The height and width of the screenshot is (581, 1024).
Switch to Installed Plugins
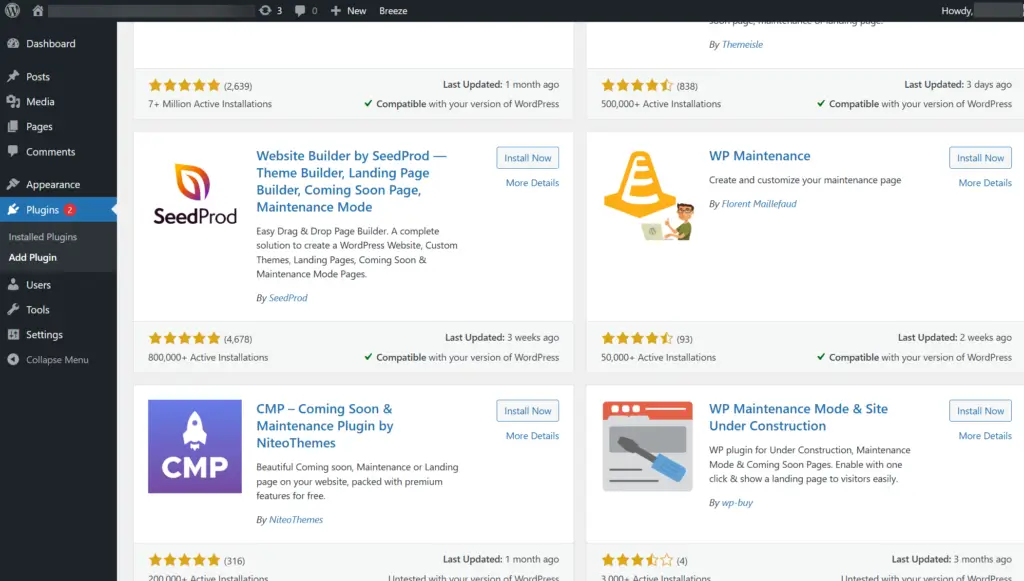coord(44,239)
